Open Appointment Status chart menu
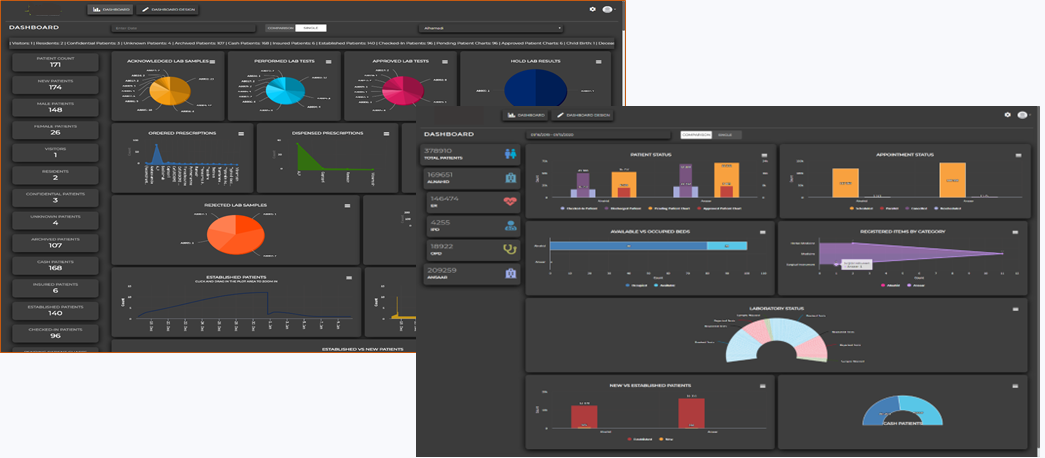Screen dimensions: 1045x458 tap(1018, 155)
